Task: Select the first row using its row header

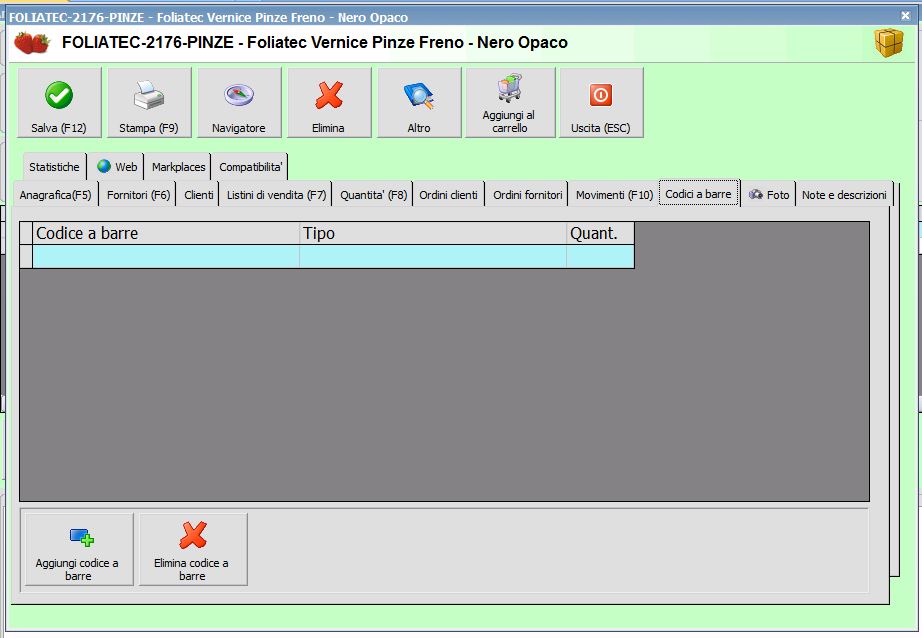Action: 26,257
